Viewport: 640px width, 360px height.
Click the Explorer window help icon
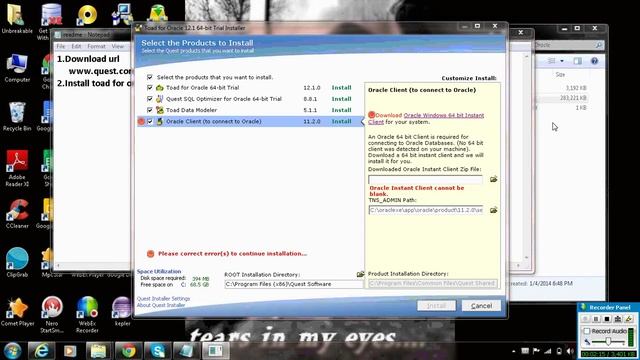[594, 61]
